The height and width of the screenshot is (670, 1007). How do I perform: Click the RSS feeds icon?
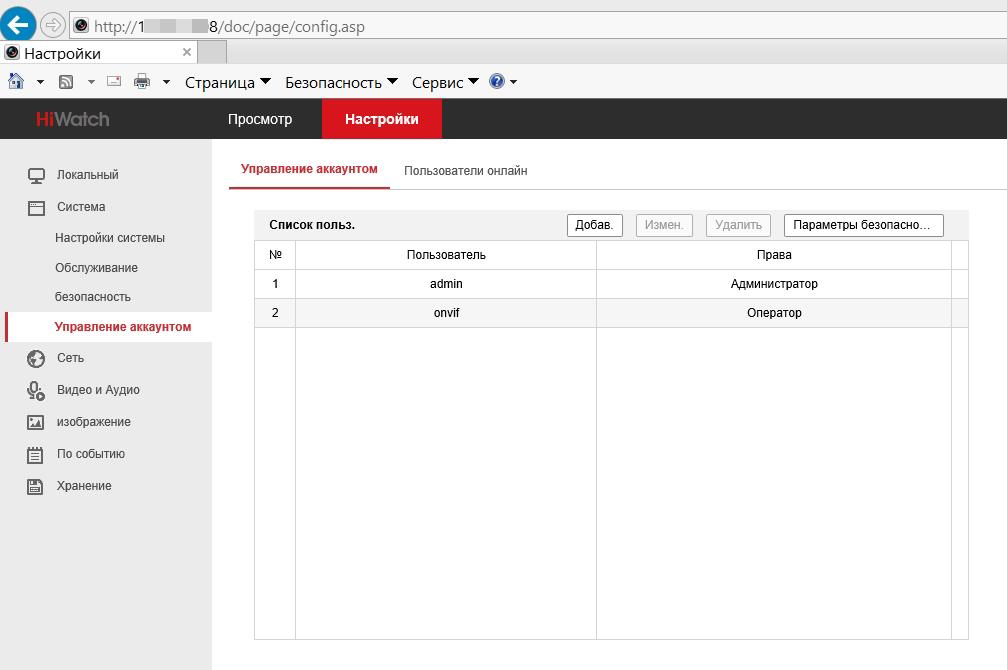(x=66, y=82)
